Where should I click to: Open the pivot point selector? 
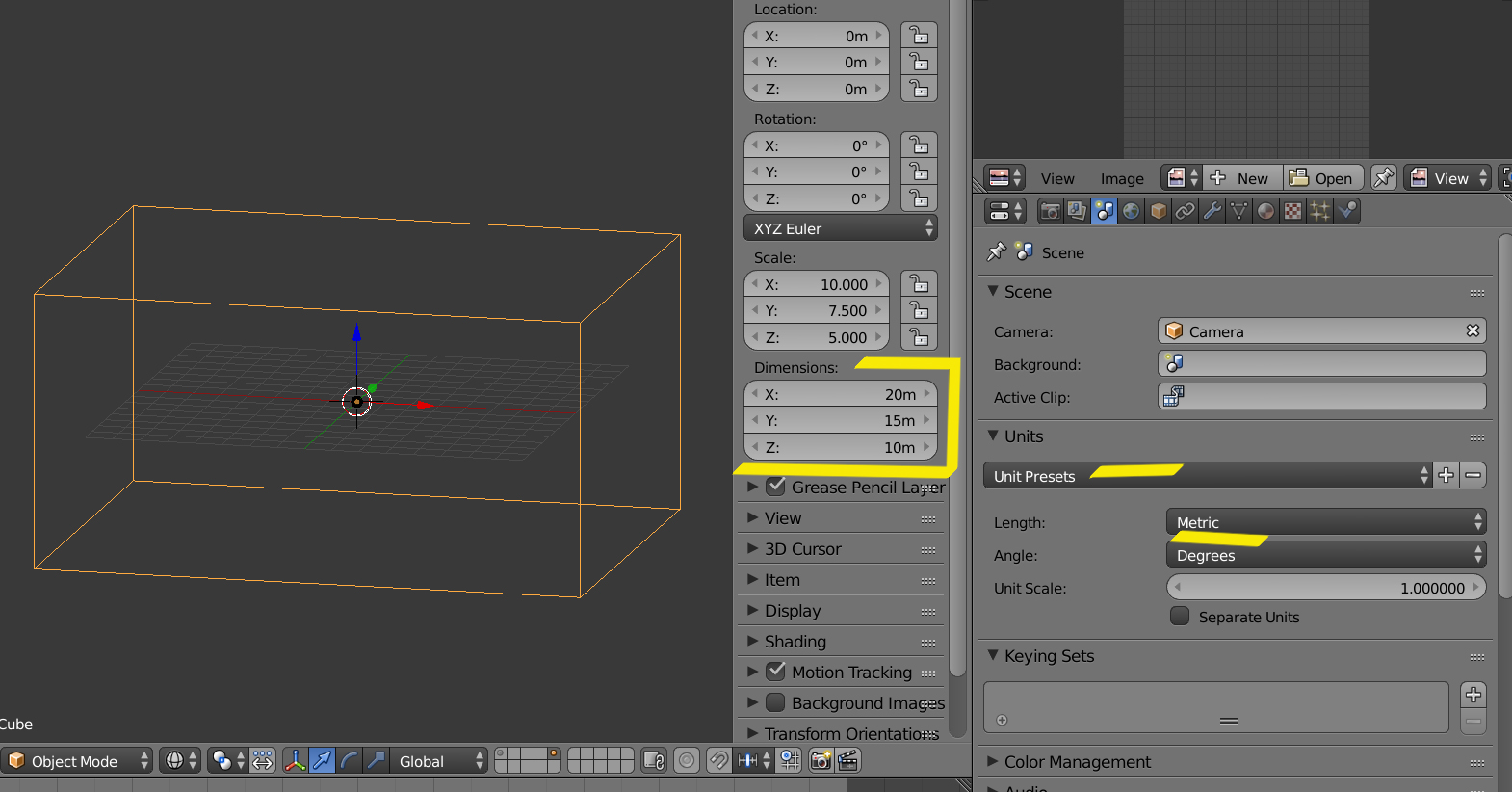click(x=228, y=761)
